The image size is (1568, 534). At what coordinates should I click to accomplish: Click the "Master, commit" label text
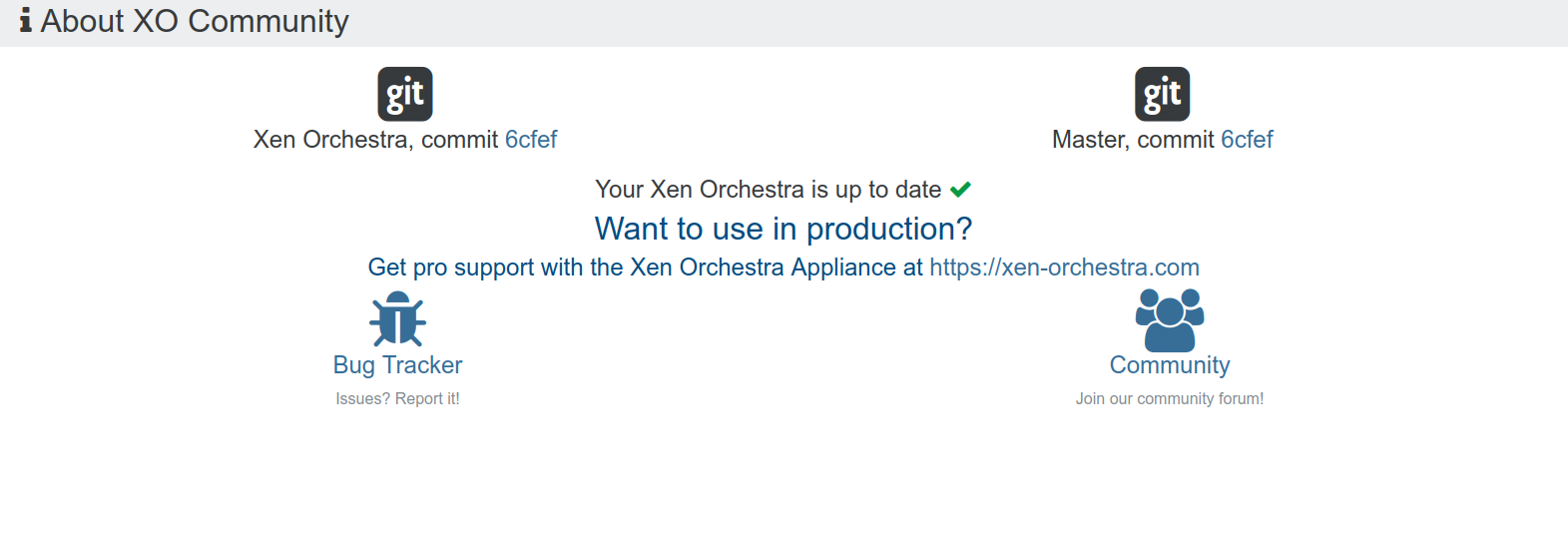[x=1133, y=140]
